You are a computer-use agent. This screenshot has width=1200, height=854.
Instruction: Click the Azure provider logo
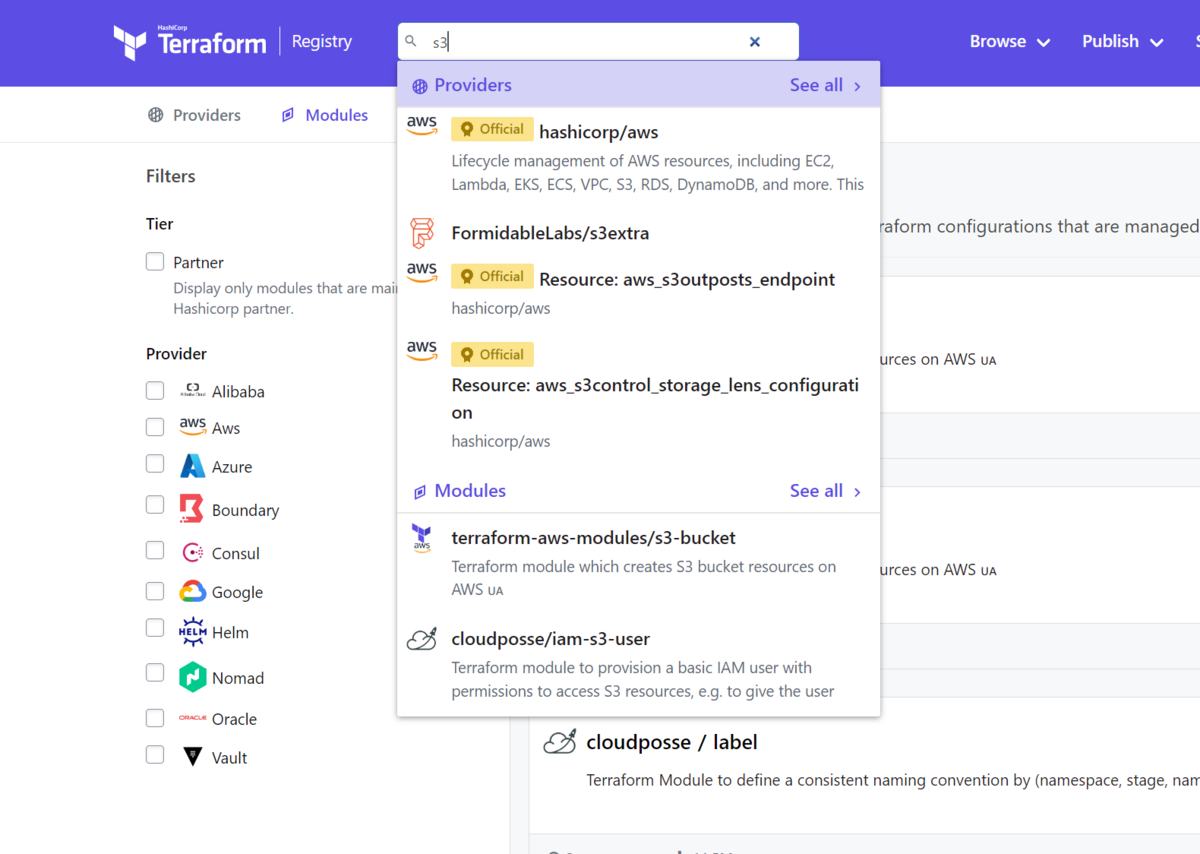[193, 466]
